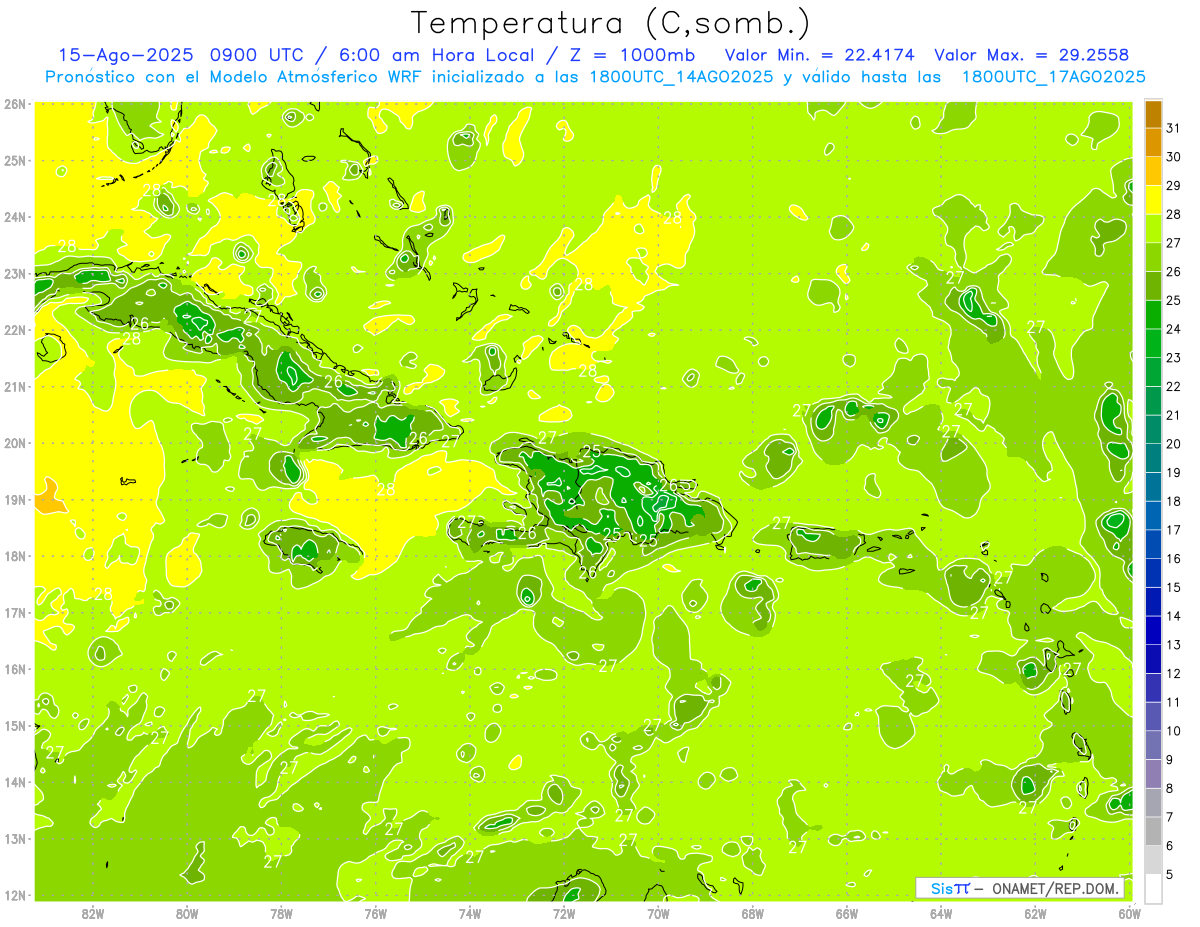Click the latitude axis label "26N"
Image resolution: width=1200 pixels, height=927 pixels.
point(14,104)
